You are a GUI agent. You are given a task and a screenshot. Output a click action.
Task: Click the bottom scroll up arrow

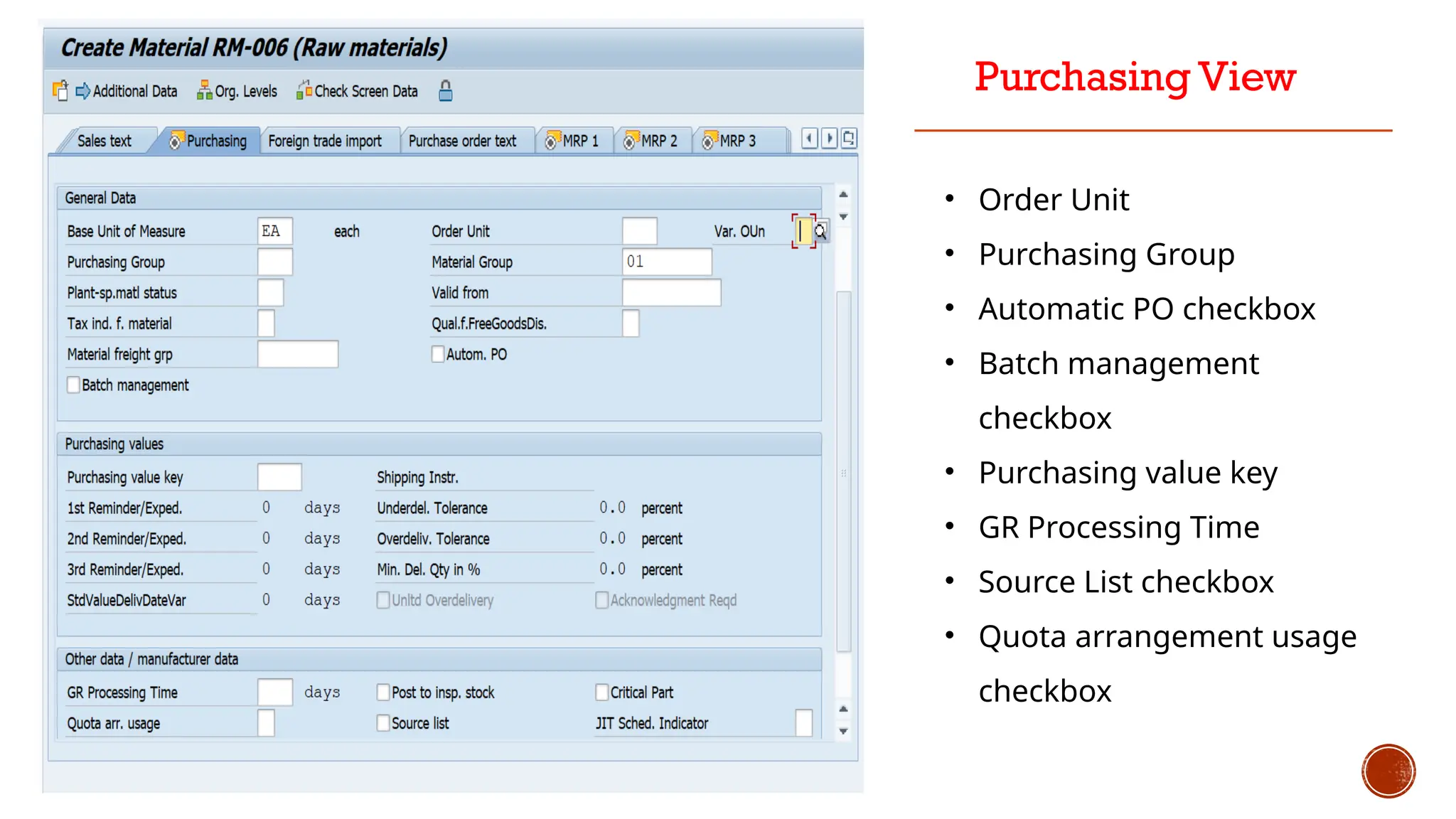[843, 709]
